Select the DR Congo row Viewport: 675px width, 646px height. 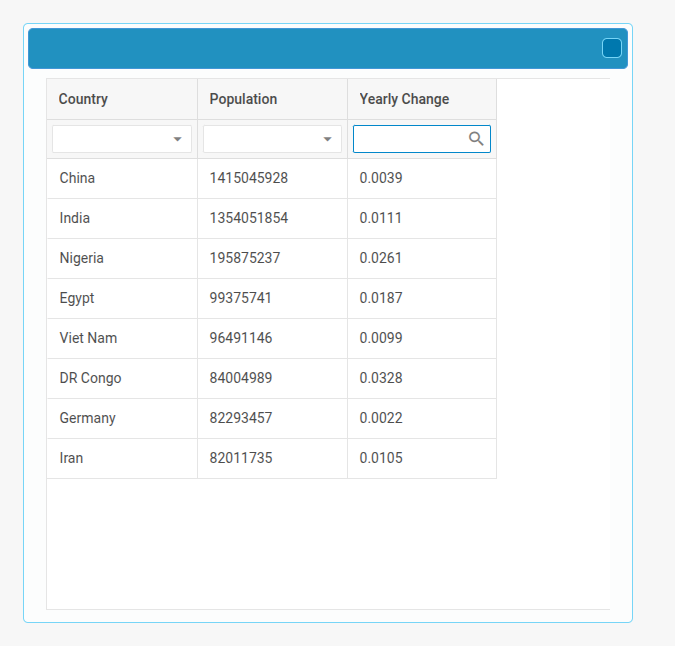(x=90, y=378)
